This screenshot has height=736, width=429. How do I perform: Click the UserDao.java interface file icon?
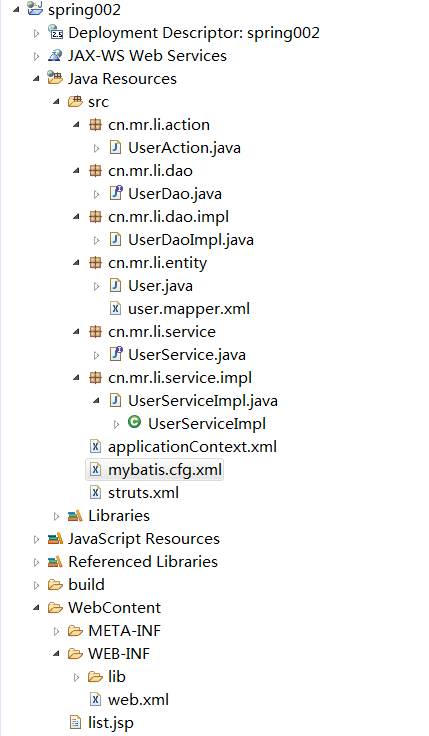coord(115,193)
